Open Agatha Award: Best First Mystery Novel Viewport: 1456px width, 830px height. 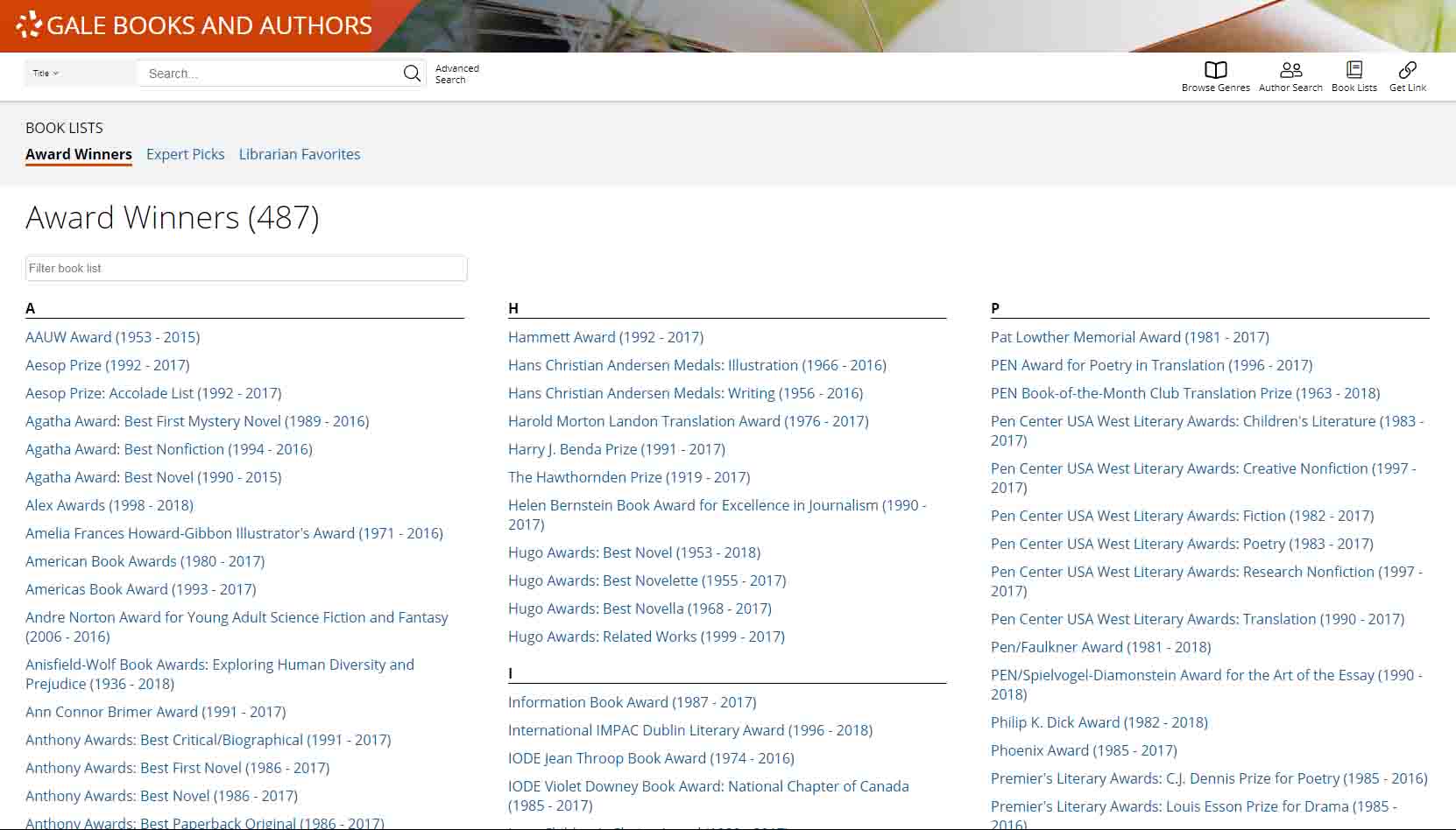tap(197, 421)
